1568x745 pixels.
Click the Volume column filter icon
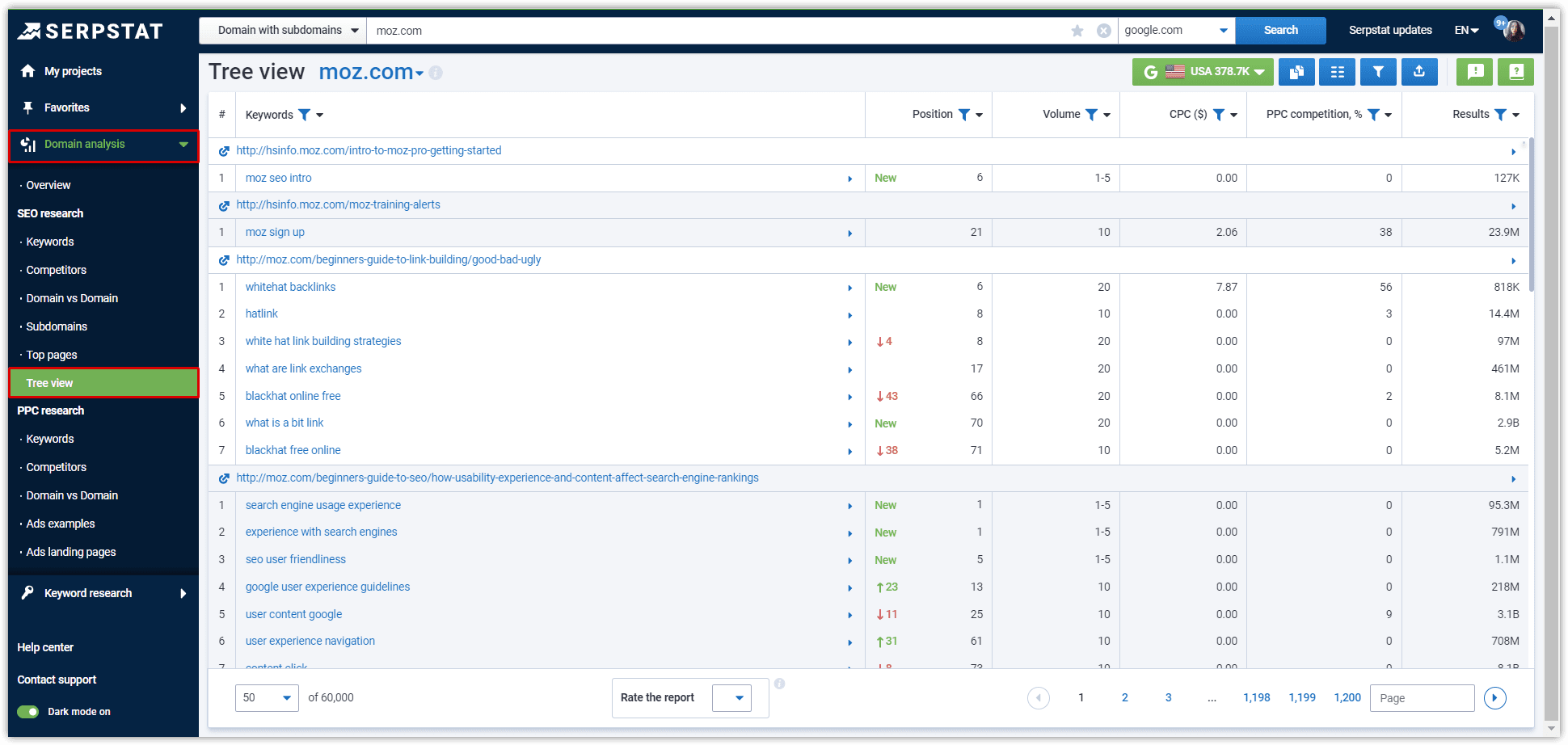[1091, 115]
